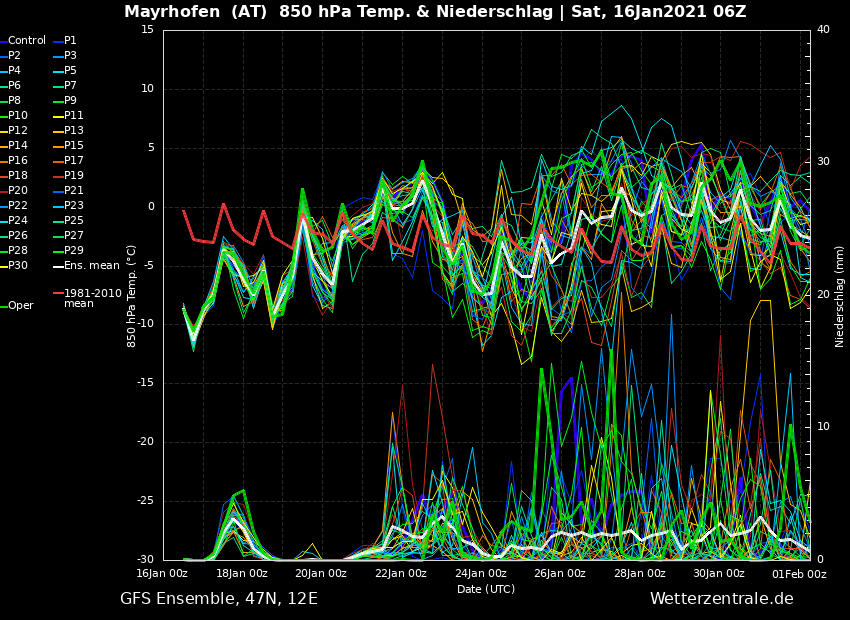Click the Date (UTC) axis title
The image size is (850, 620).
point(485,589)
